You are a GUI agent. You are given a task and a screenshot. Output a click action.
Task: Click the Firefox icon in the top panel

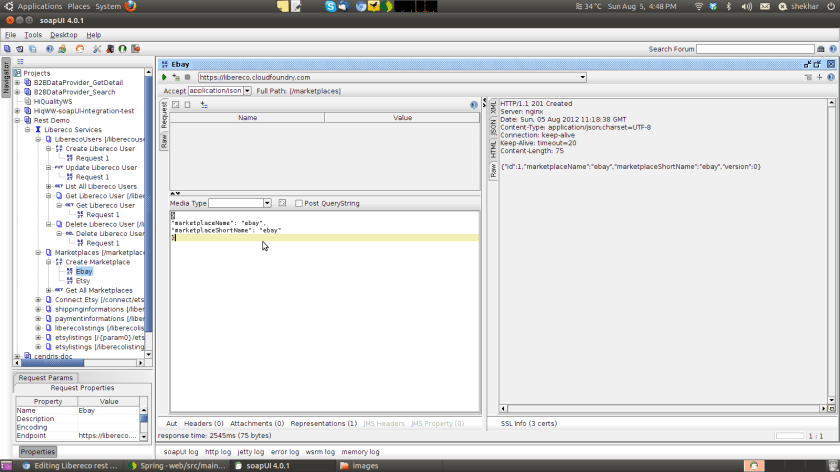point(131,6)
